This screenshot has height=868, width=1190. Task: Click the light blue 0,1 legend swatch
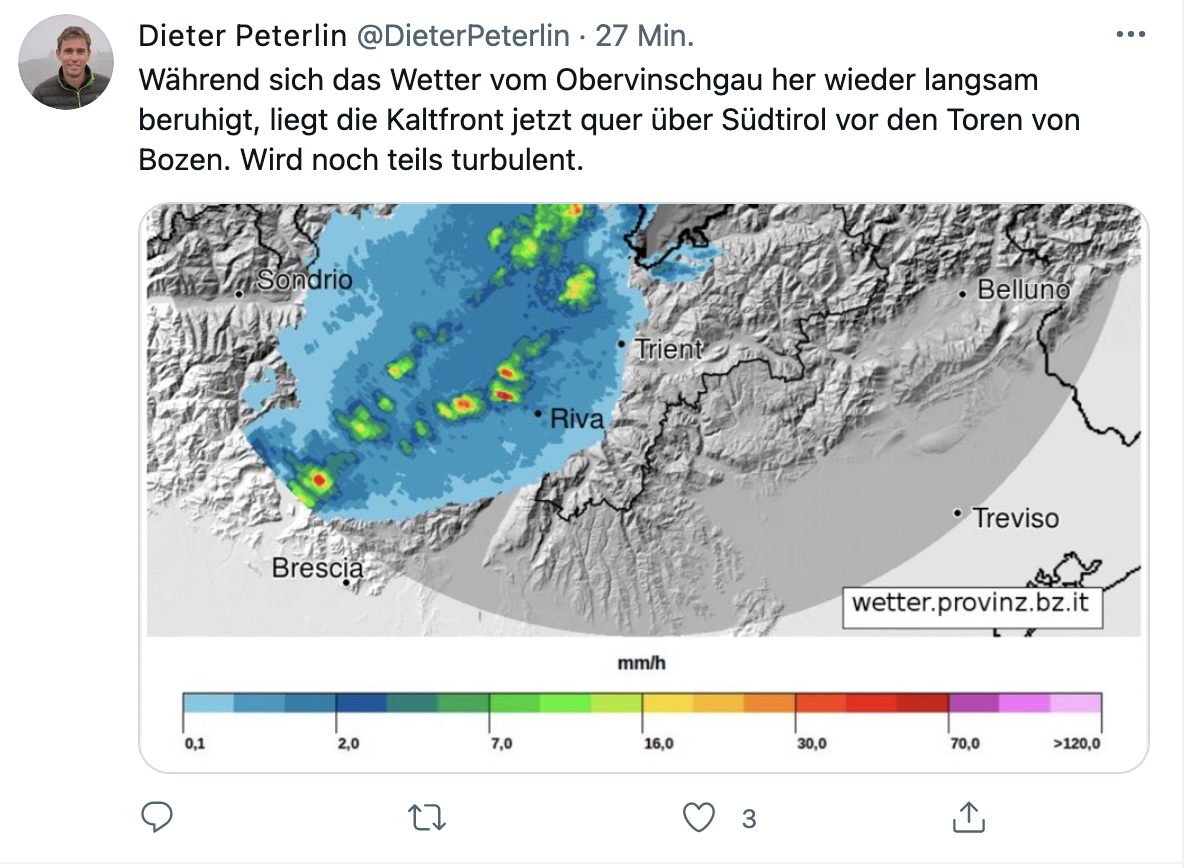208,703
